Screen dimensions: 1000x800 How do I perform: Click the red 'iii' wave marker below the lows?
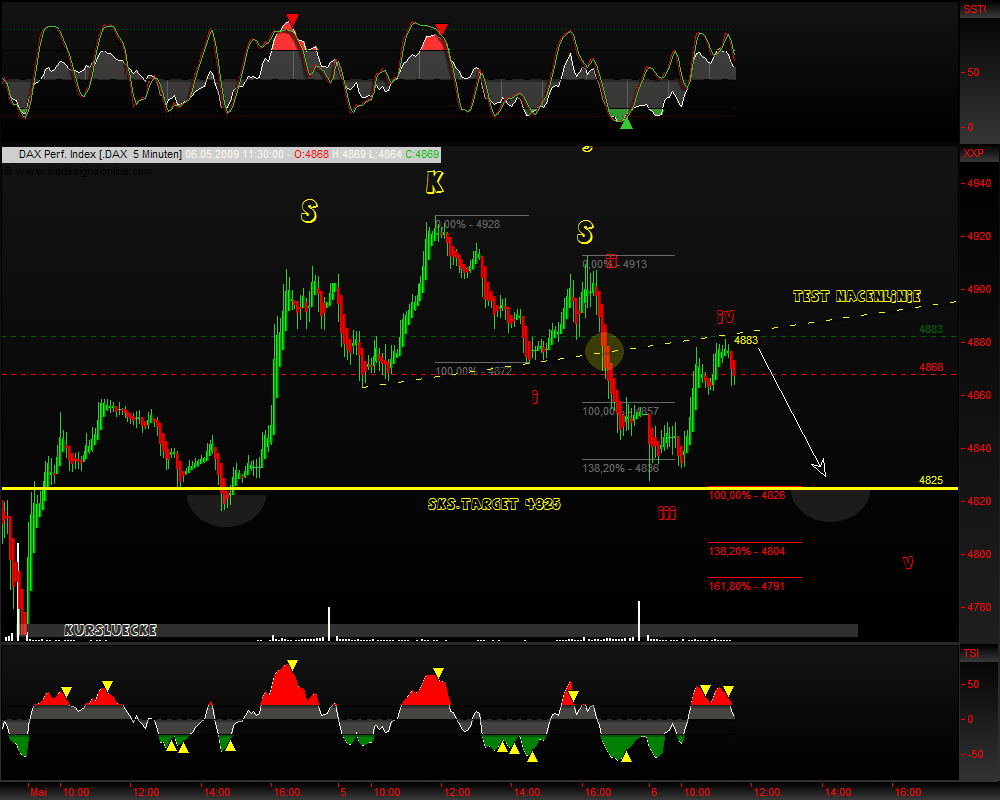666,513
